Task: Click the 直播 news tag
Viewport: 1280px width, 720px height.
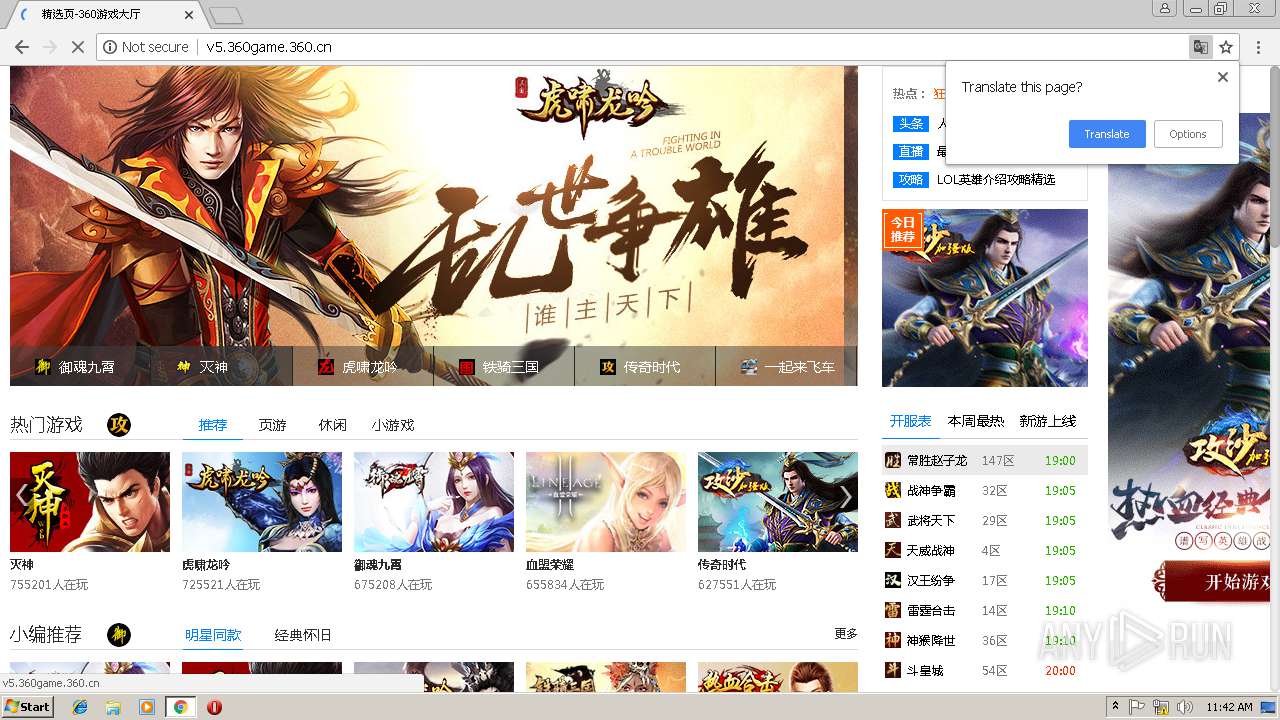Action: pos(911,152)
